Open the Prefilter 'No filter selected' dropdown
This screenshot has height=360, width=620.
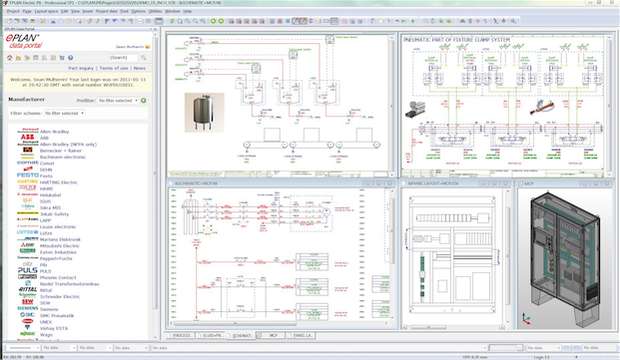click(x=118, y=100)
